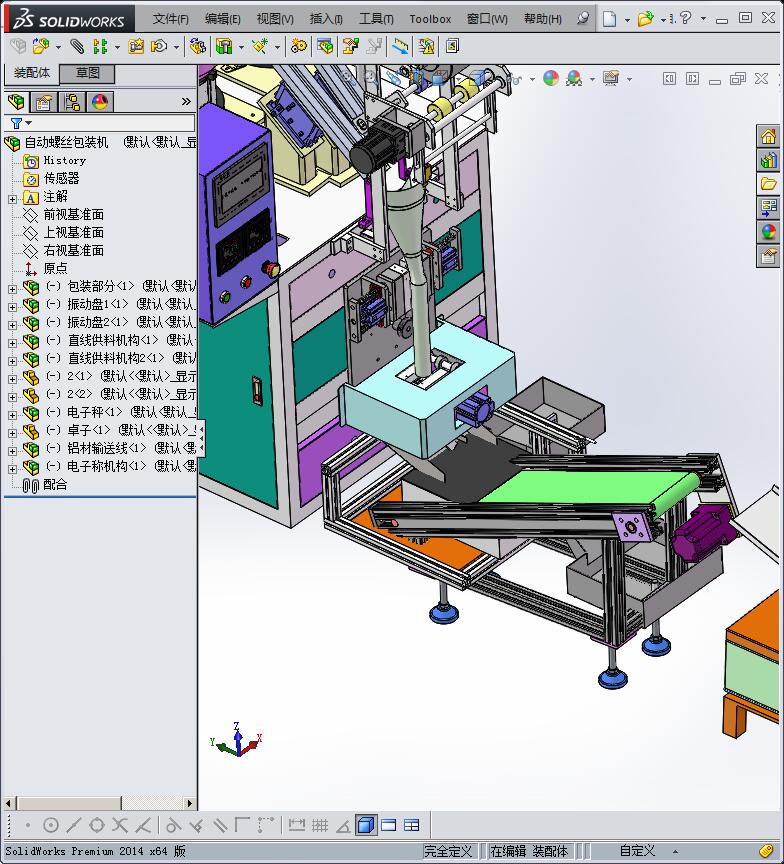Open the FeatureManager design tree tab icon

pos(17,102)
